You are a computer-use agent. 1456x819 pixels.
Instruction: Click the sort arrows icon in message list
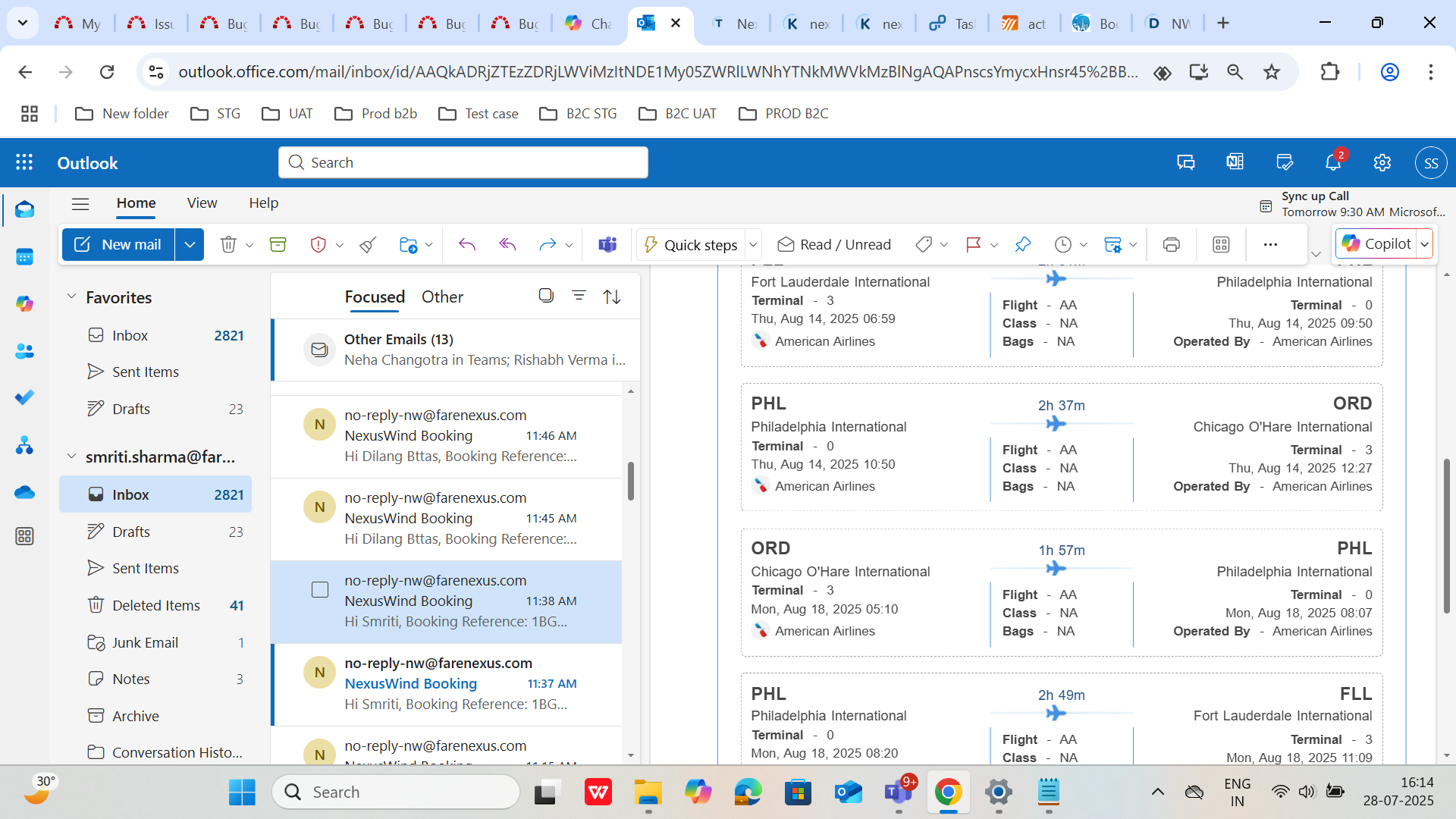612,297
